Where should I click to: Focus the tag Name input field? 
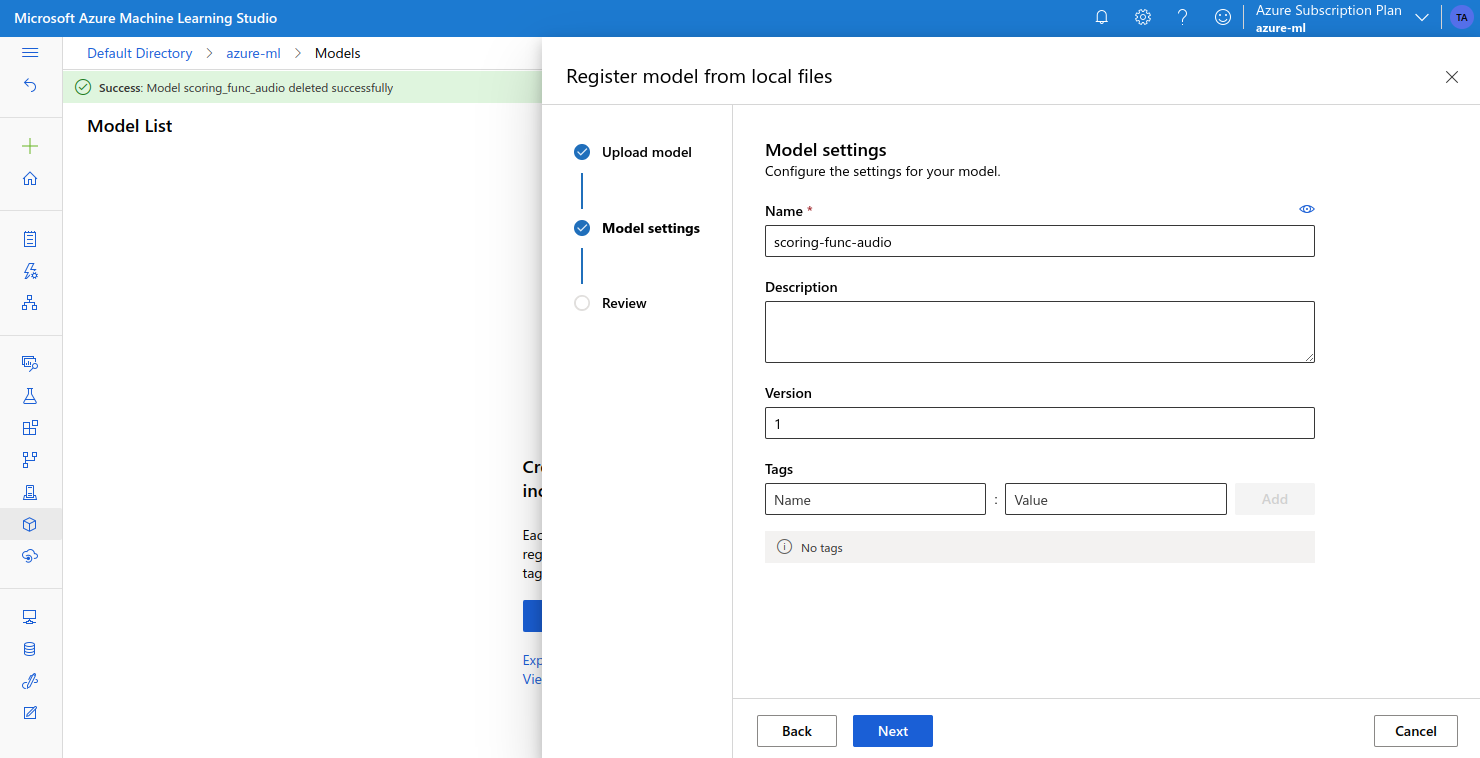click(x=875, y=499)
